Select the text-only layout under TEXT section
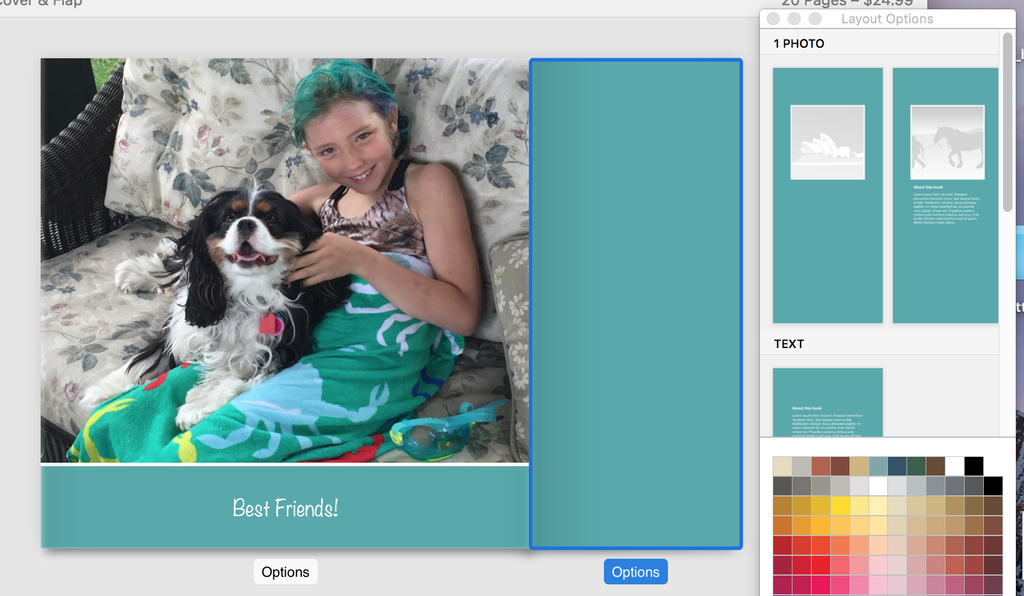The width and height of the screenshot is (1024, 596). click(827, 405)
